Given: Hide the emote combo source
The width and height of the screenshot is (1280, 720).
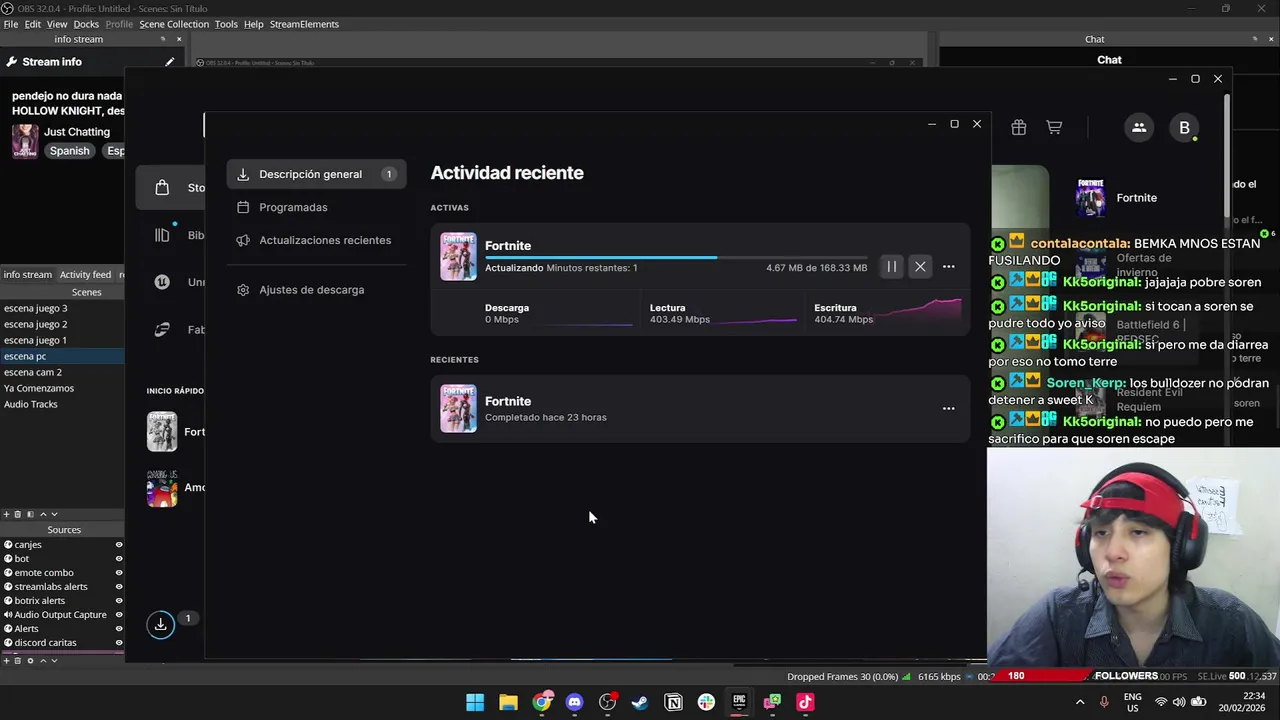Looking at the screenshot, I should pos(119,573).
